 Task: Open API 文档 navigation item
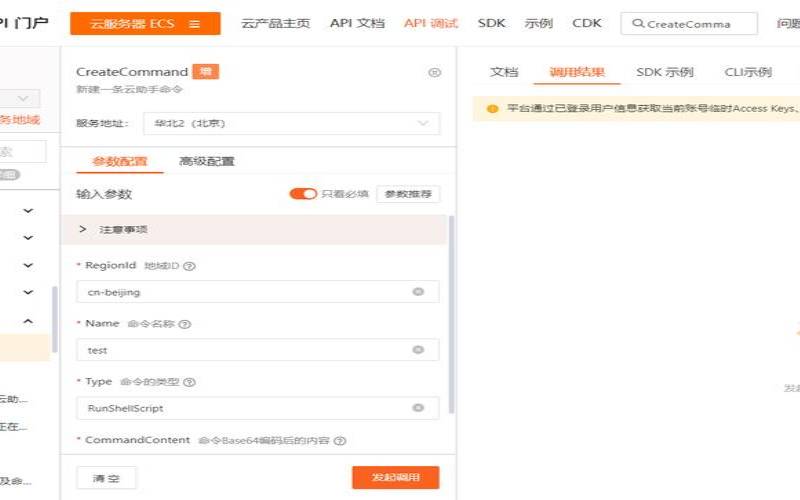[357, 23]
